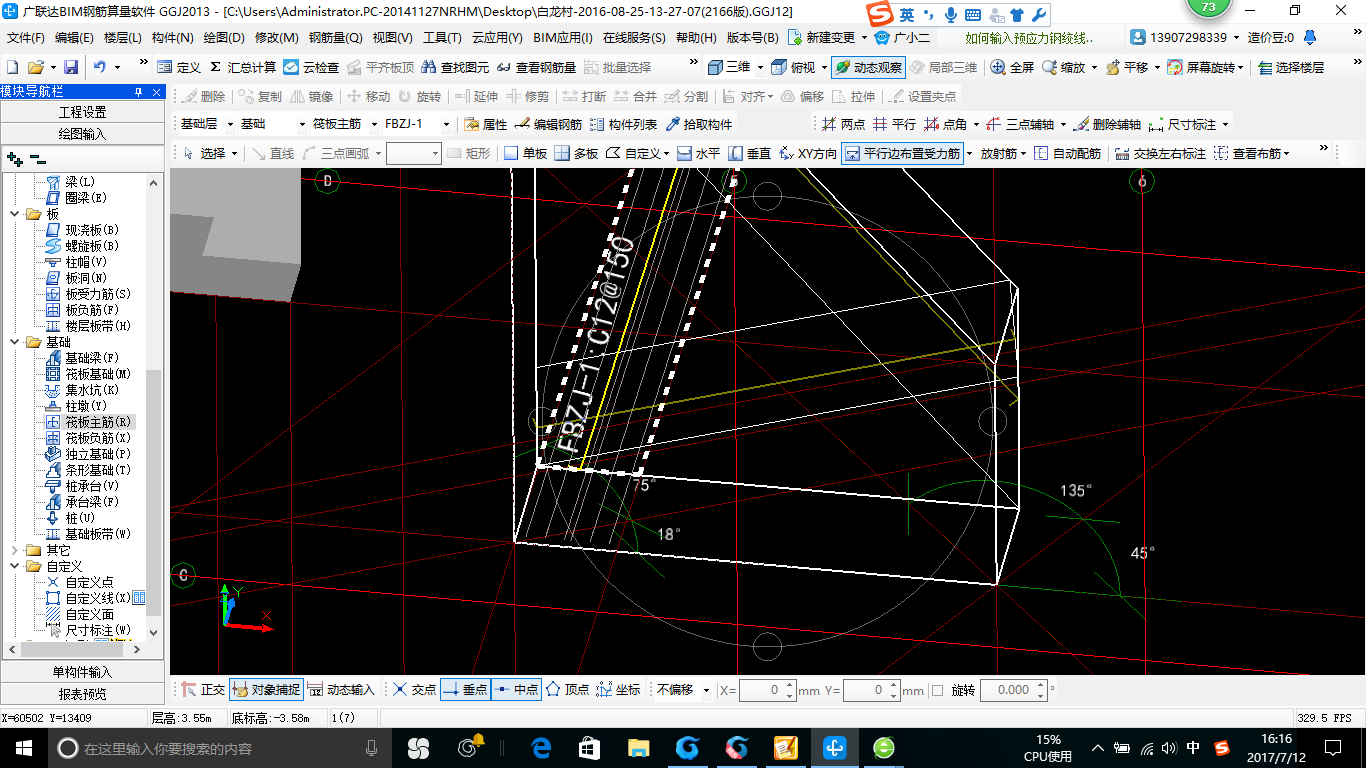Screen dimensions: 1366x768
Task: Select 多板 multi slab mode
Action: tap(576, 153)
